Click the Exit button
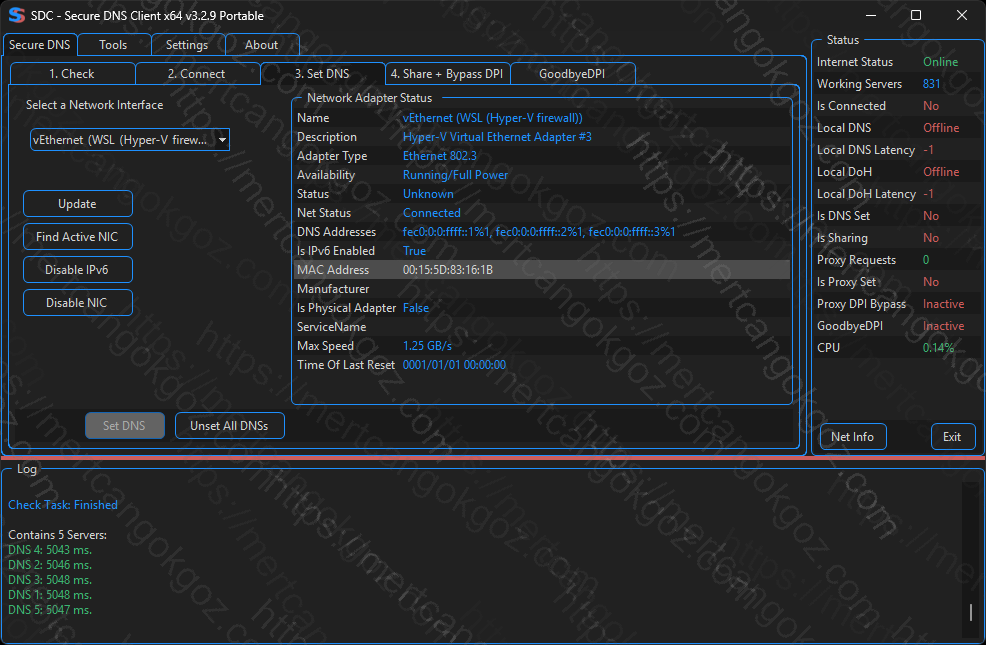Viewport: 986px width, 645px height. pos(952,437)
